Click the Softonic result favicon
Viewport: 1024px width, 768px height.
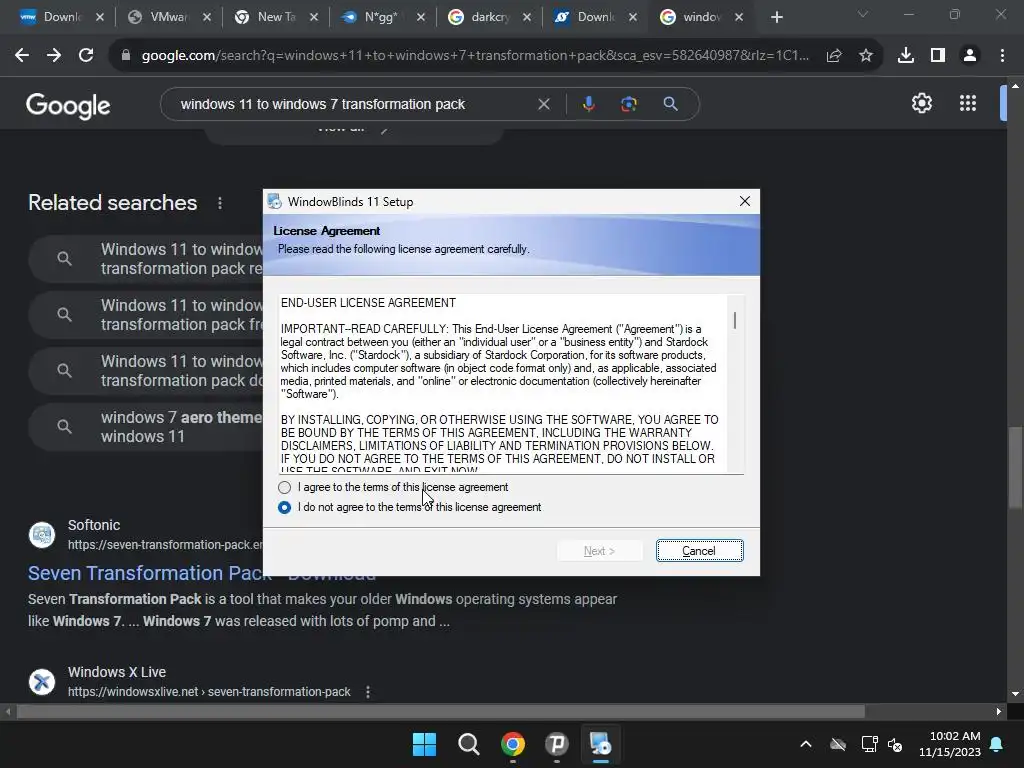(42, 535)
